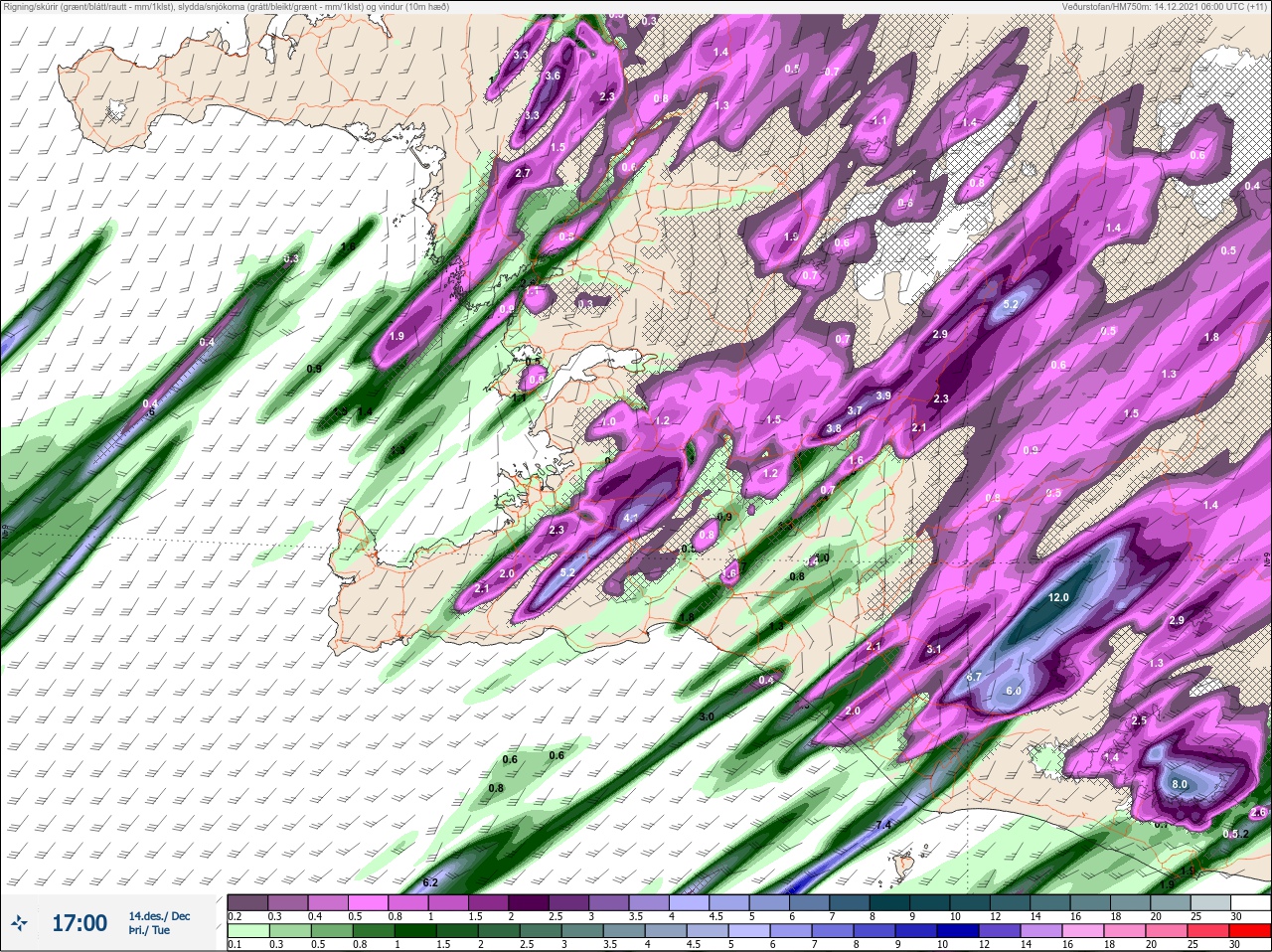Click the 3.9 snow value mid-map

883,396
